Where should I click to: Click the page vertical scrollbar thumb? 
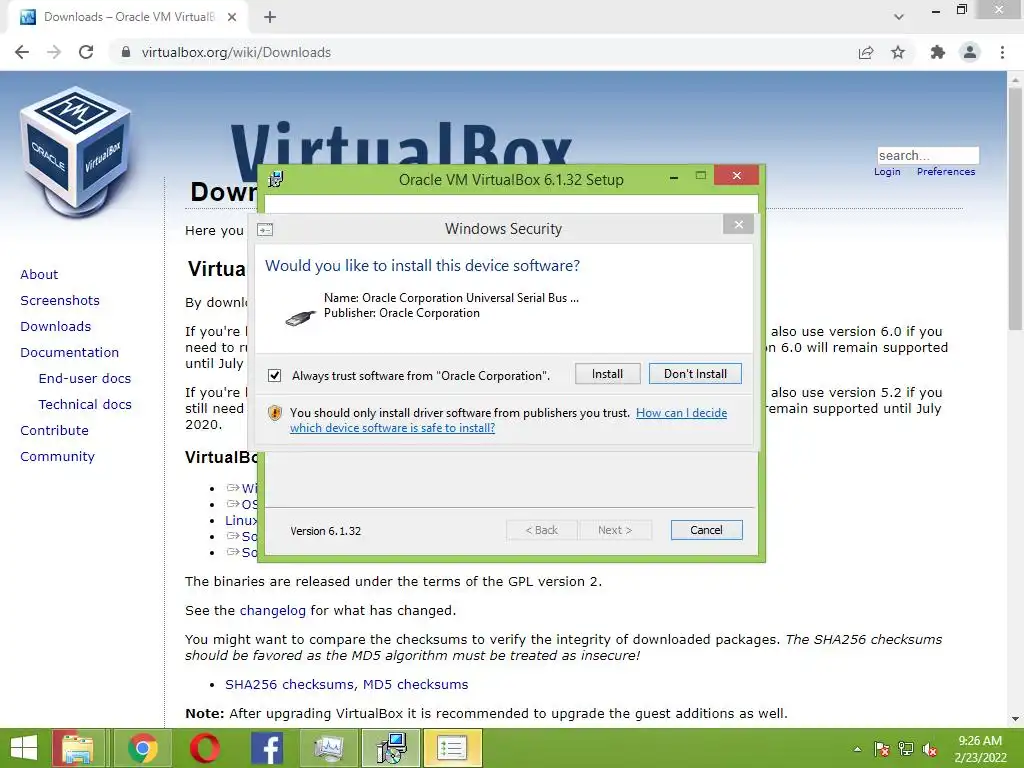point(1015,209)
